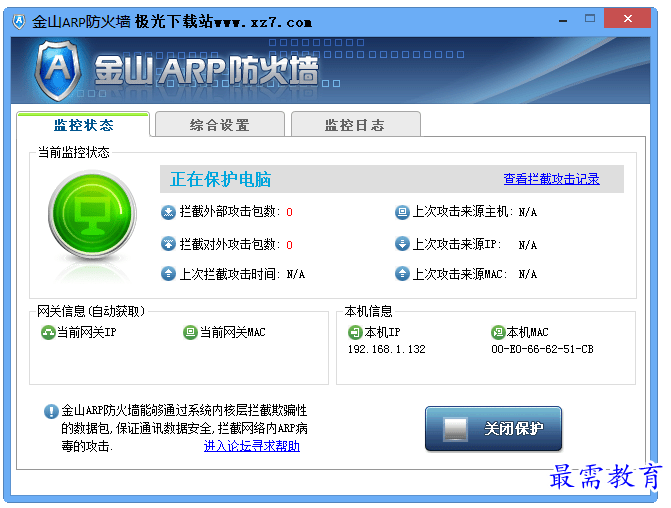Click the 正在保护电脑 status text

(x=220, y=179)
